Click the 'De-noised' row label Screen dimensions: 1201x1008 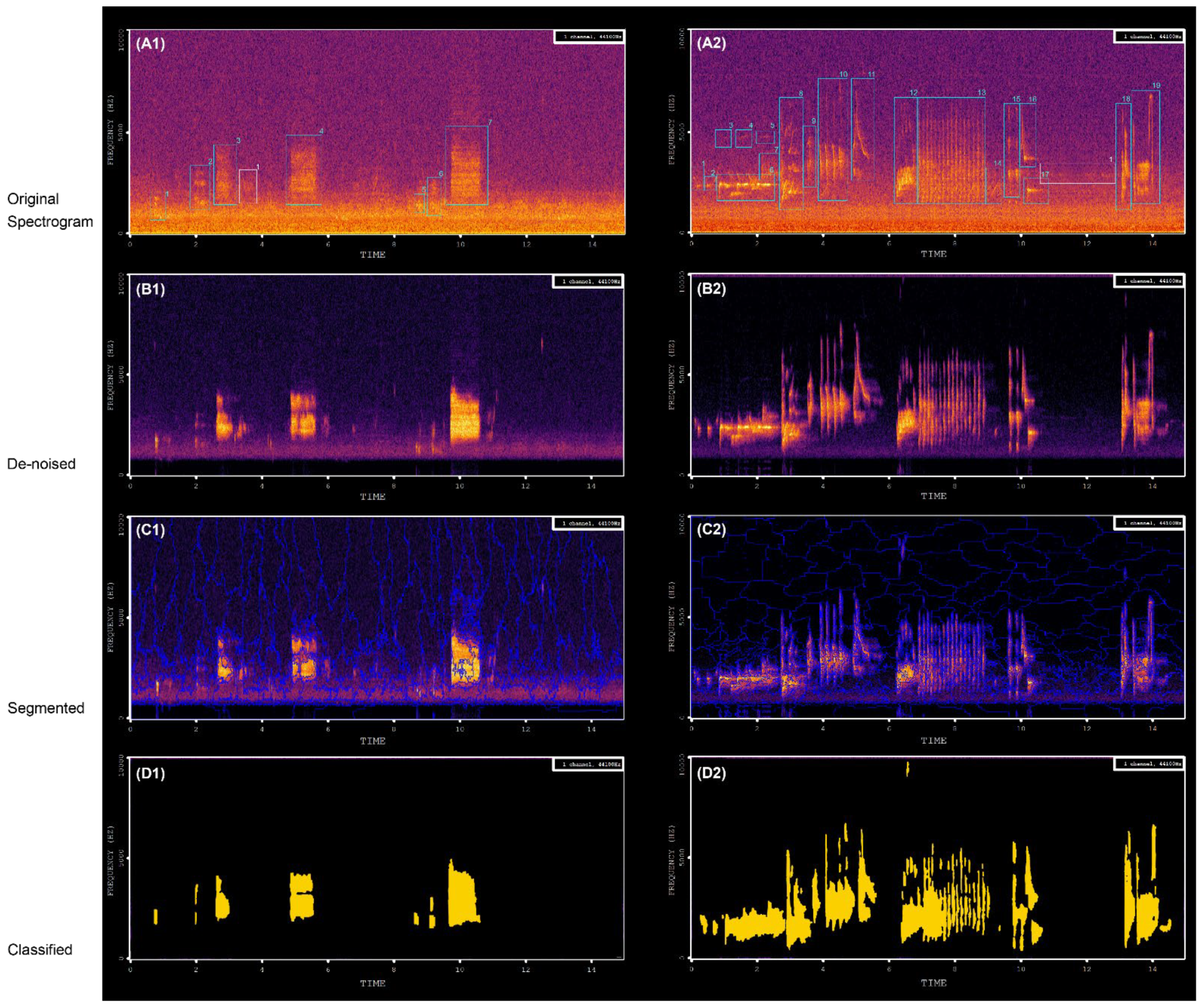pos(41,464)
